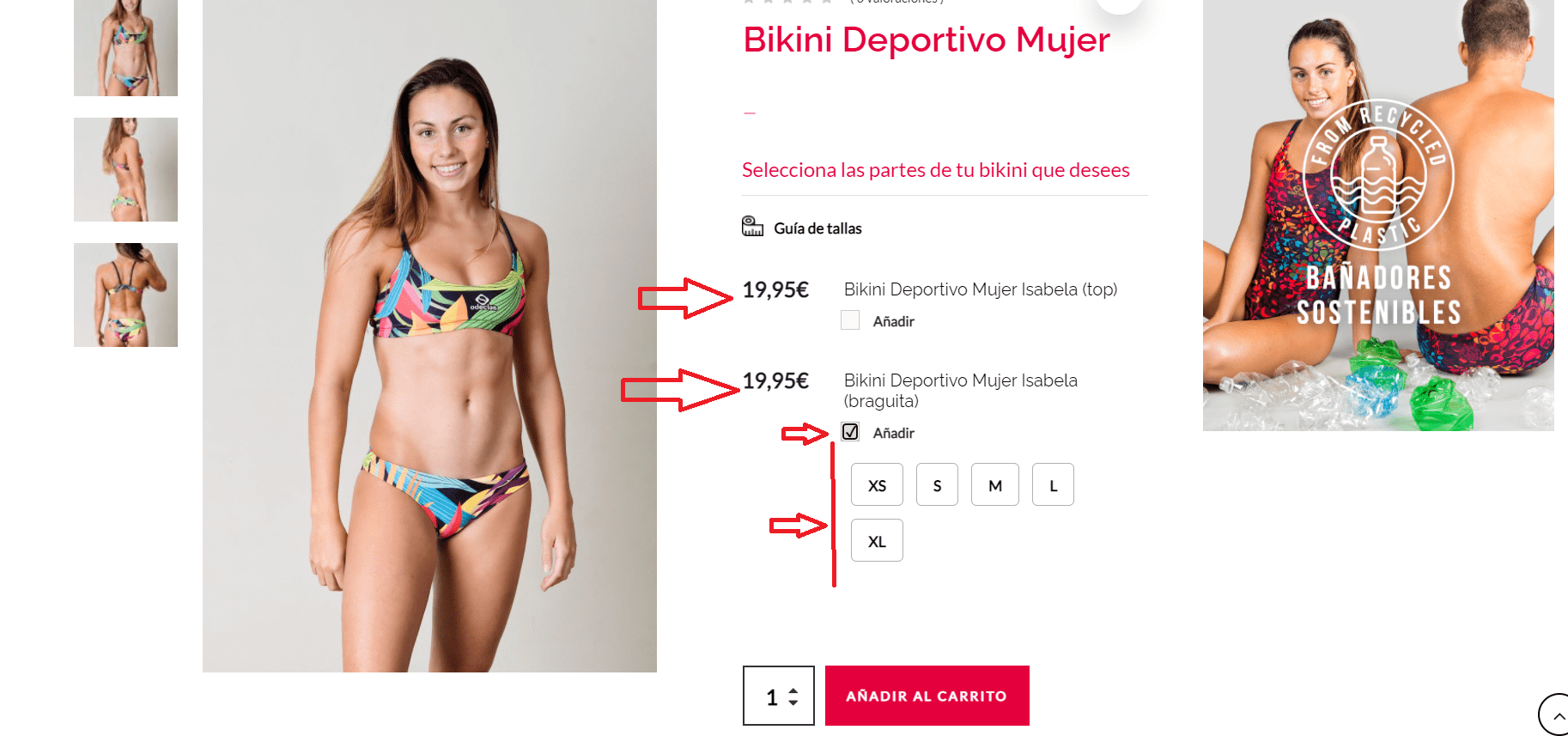The width and height of the screenshot is (1568, 736).
Task: Decrease quantity with the down arrow
Action: 793,703
